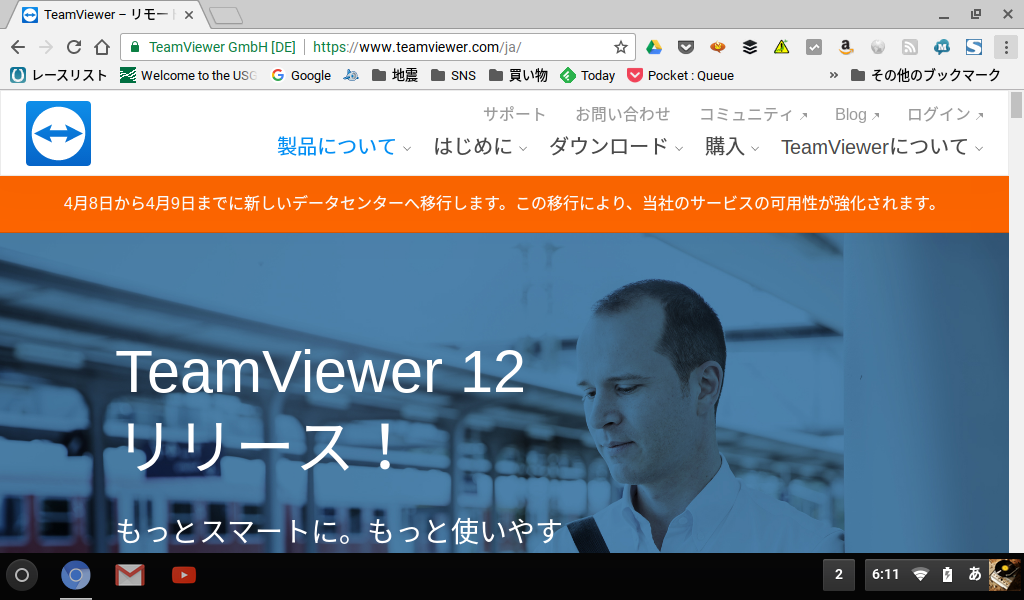Image resolution: width=1024 pixels, height=600 pixels.
Task: Open the Pocket : Queue bookmark
Action: (x=680, y=75)
